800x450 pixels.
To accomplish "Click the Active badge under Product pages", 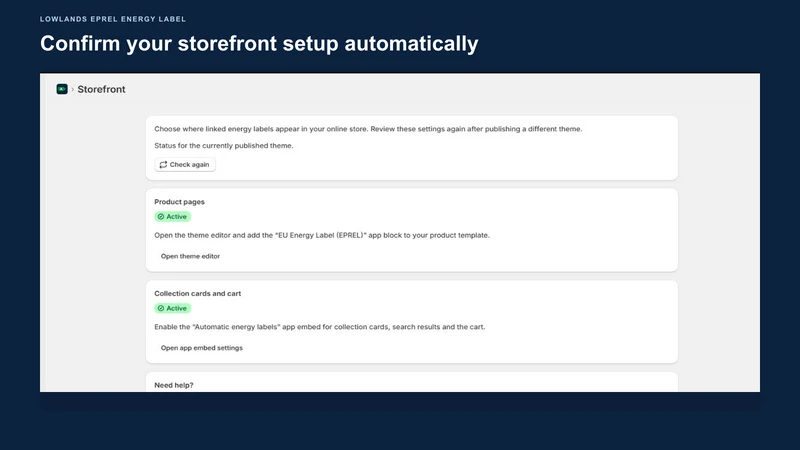I will click(x=172, y=217).
